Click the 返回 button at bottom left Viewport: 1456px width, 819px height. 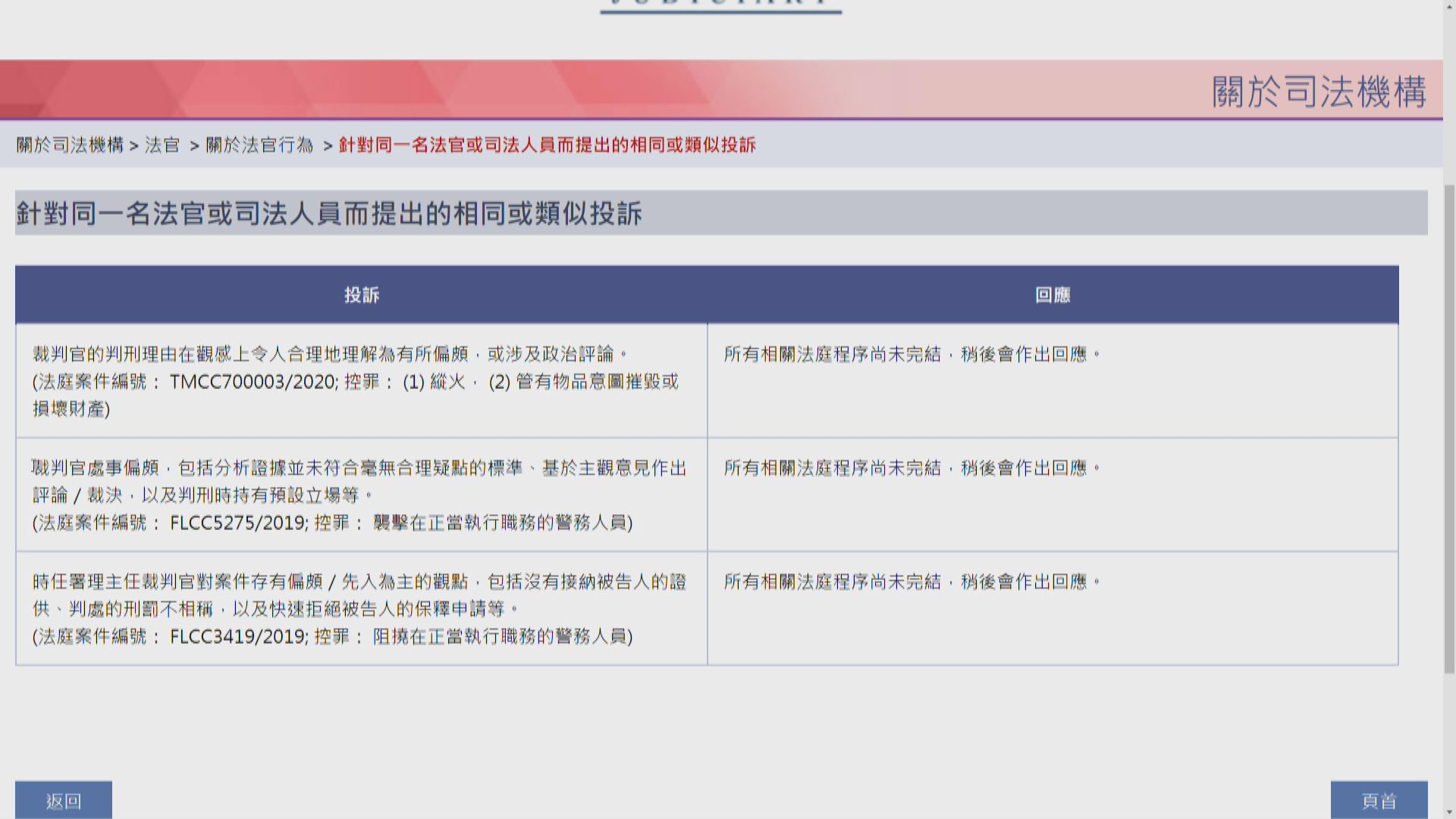64,799
